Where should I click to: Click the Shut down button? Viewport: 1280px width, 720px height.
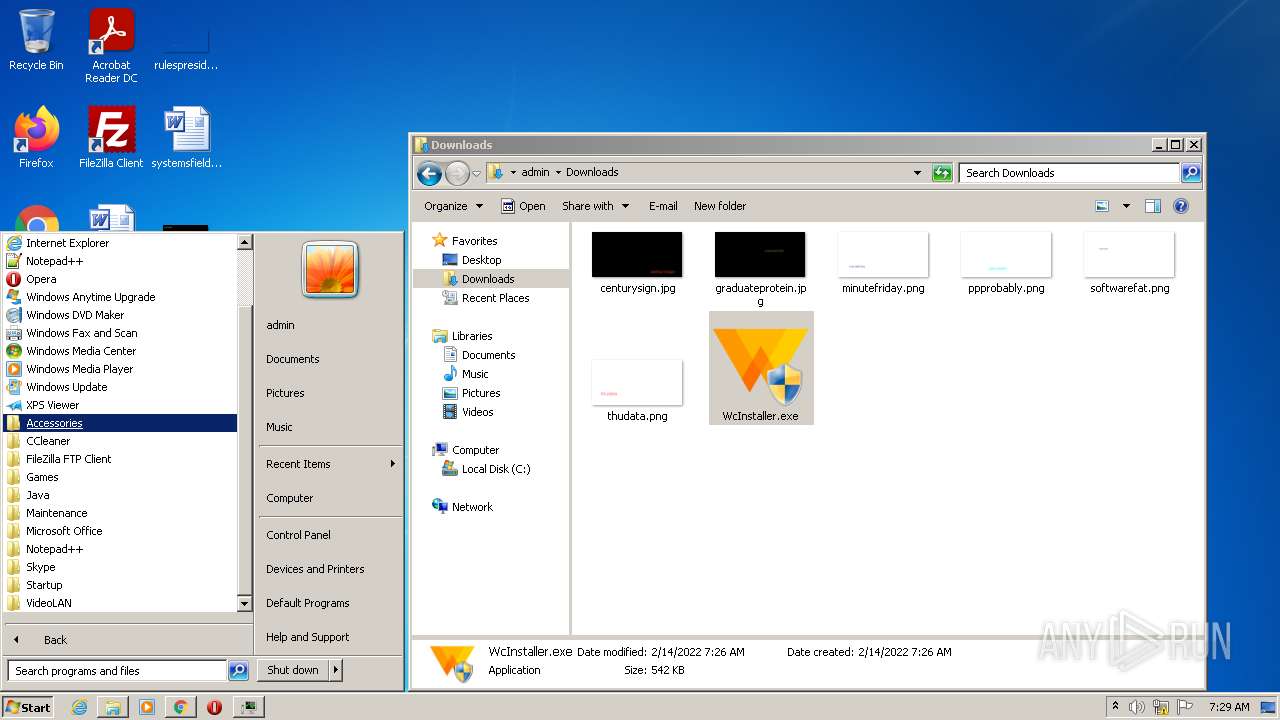pyautogui.click(x=292, y=670)
